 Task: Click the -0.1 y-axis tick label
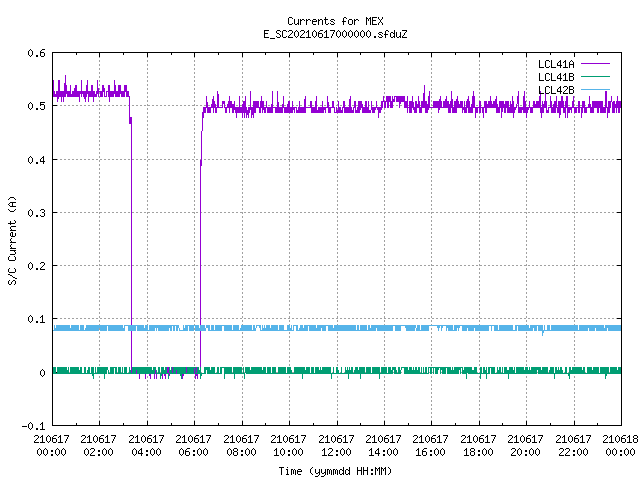[x=33, y=426]
